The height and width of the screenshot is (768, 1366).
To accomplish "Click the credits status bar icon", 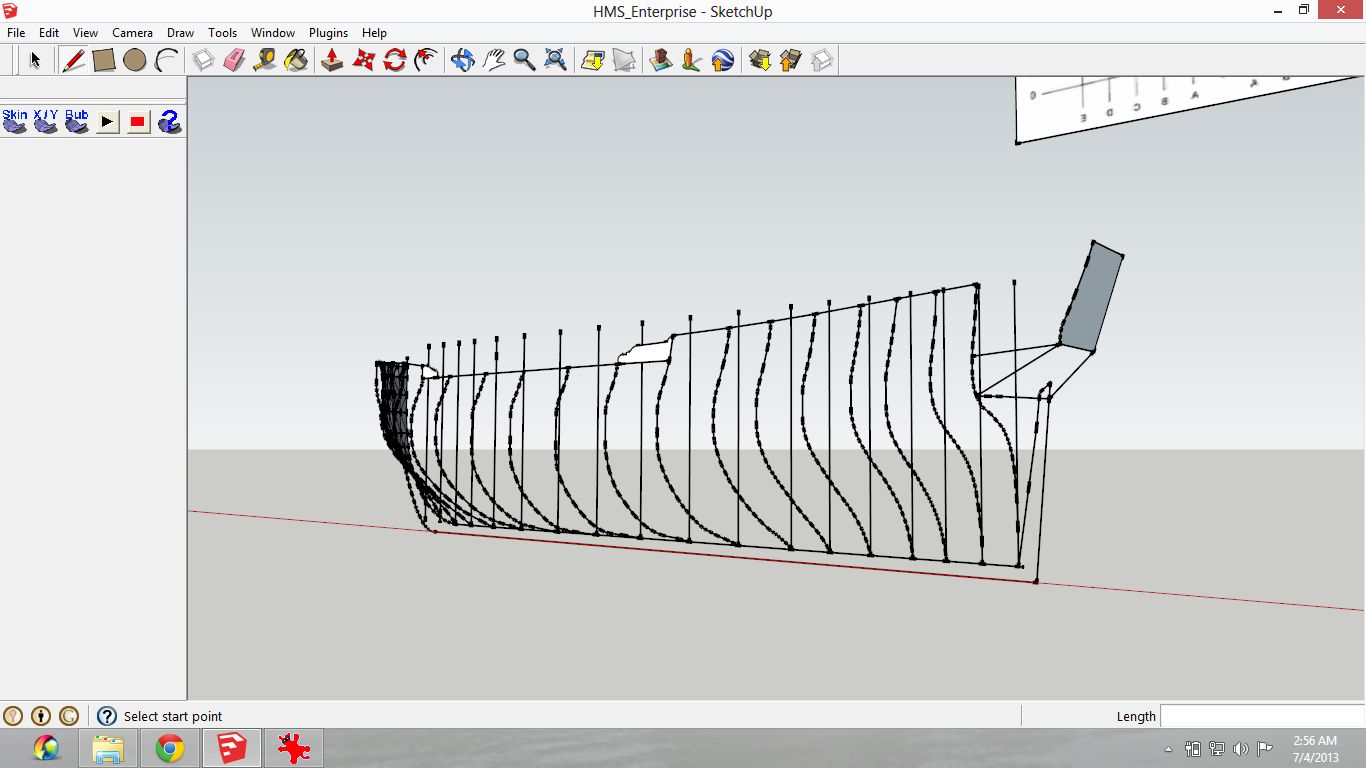I will click(41, 716).
